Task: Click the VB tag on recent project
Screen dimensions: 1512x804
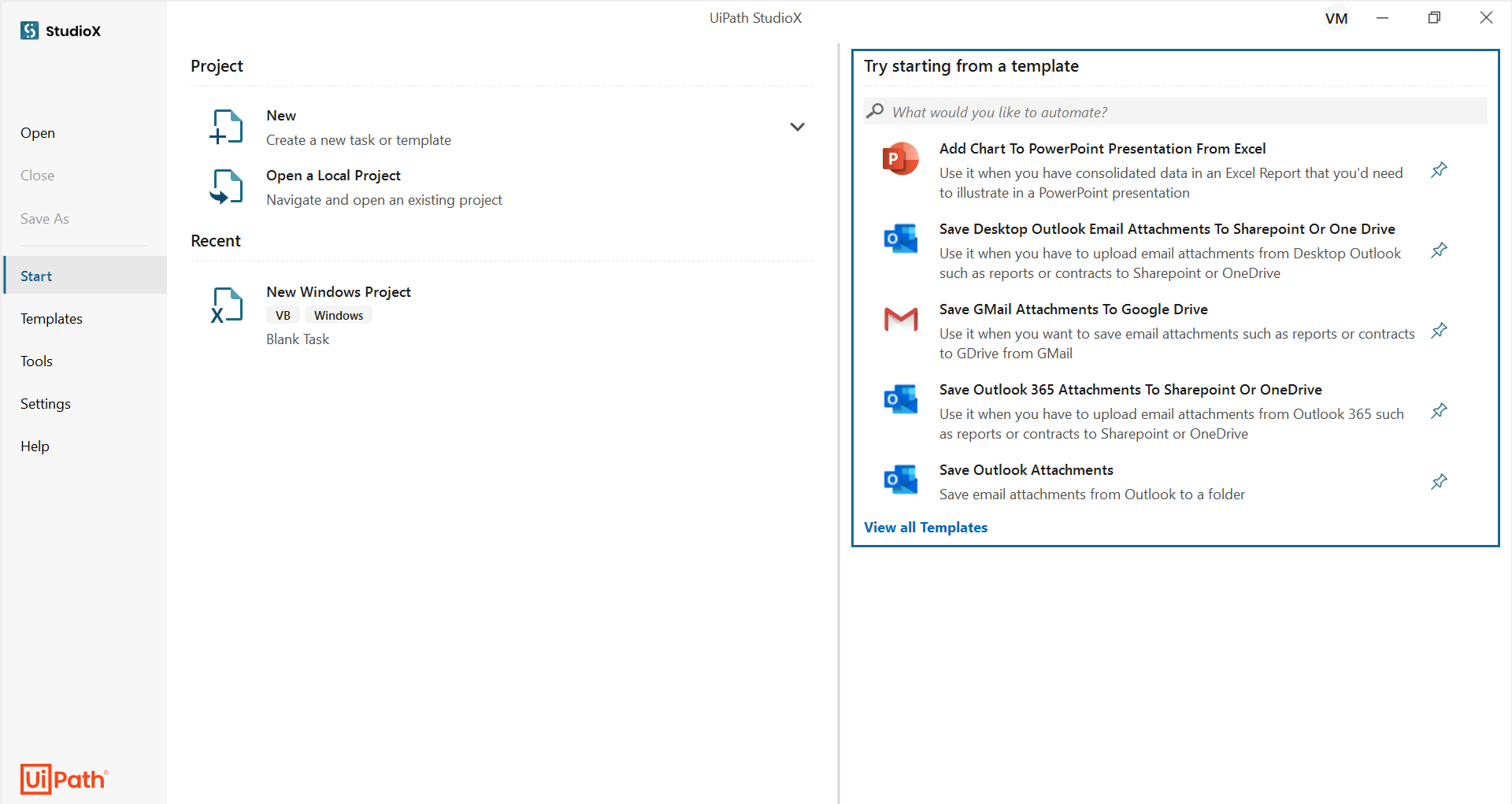Action: click(x=283, y=316)
